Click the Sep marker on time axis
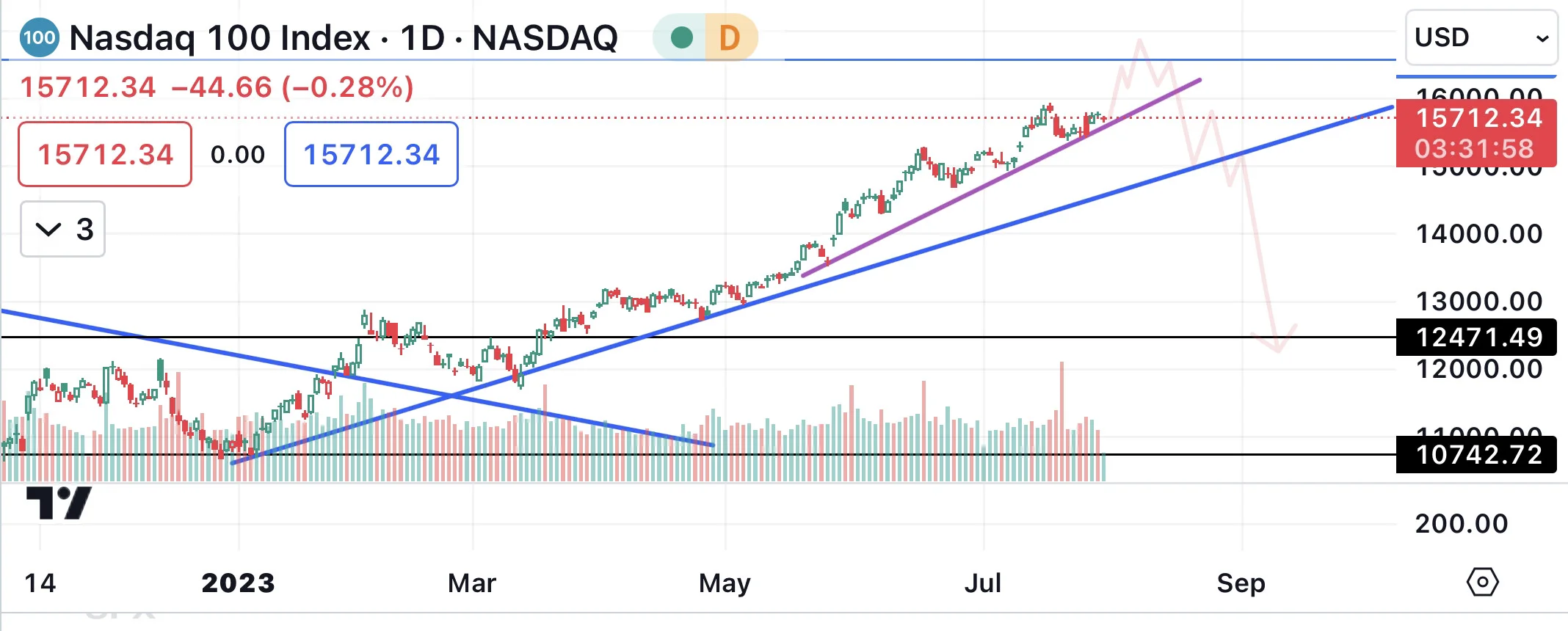The image size is (1568, 631). click(x=1241, y=583)
